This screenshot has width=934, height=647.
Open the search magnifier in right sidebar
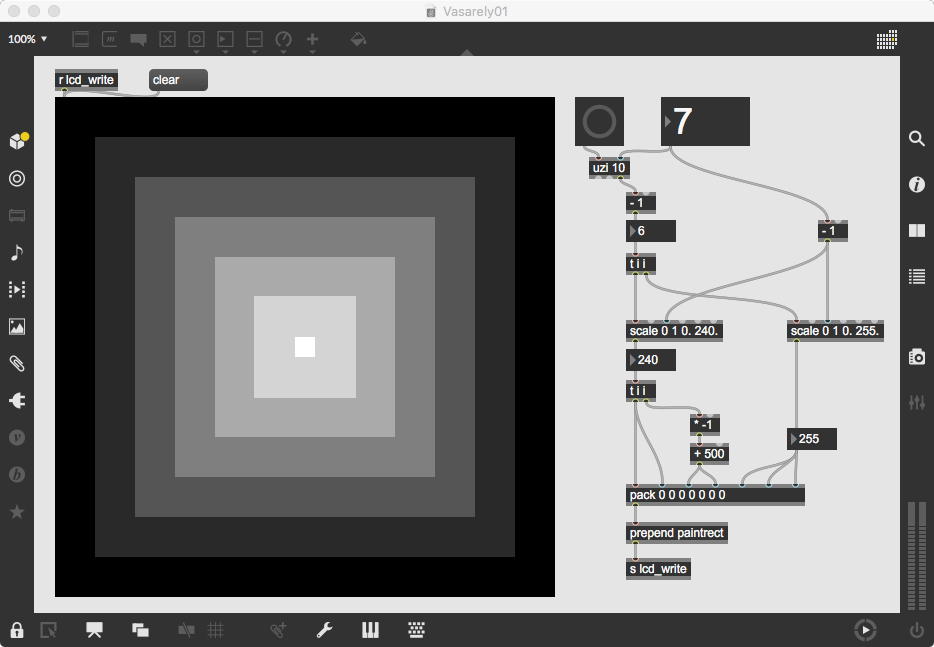tap(917, 139)
